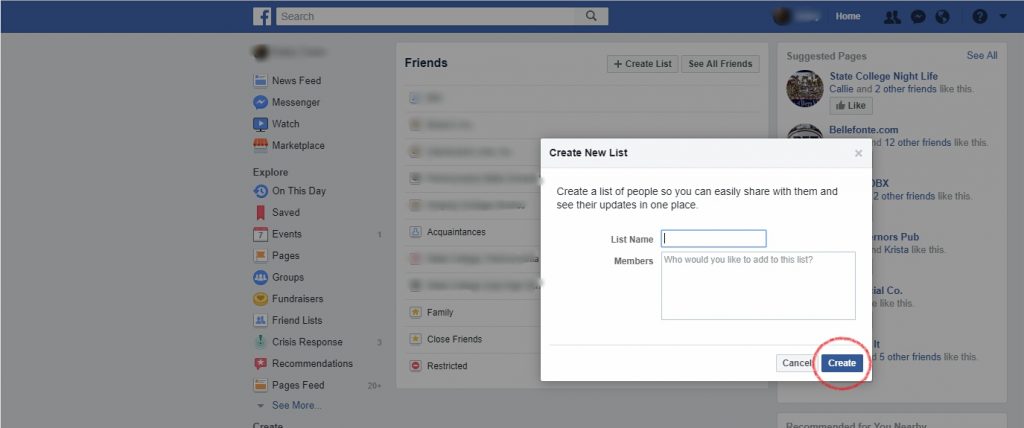Screen dimensions: 1024x428
Task: Open the Close Friends list
Action: point(454,339)
